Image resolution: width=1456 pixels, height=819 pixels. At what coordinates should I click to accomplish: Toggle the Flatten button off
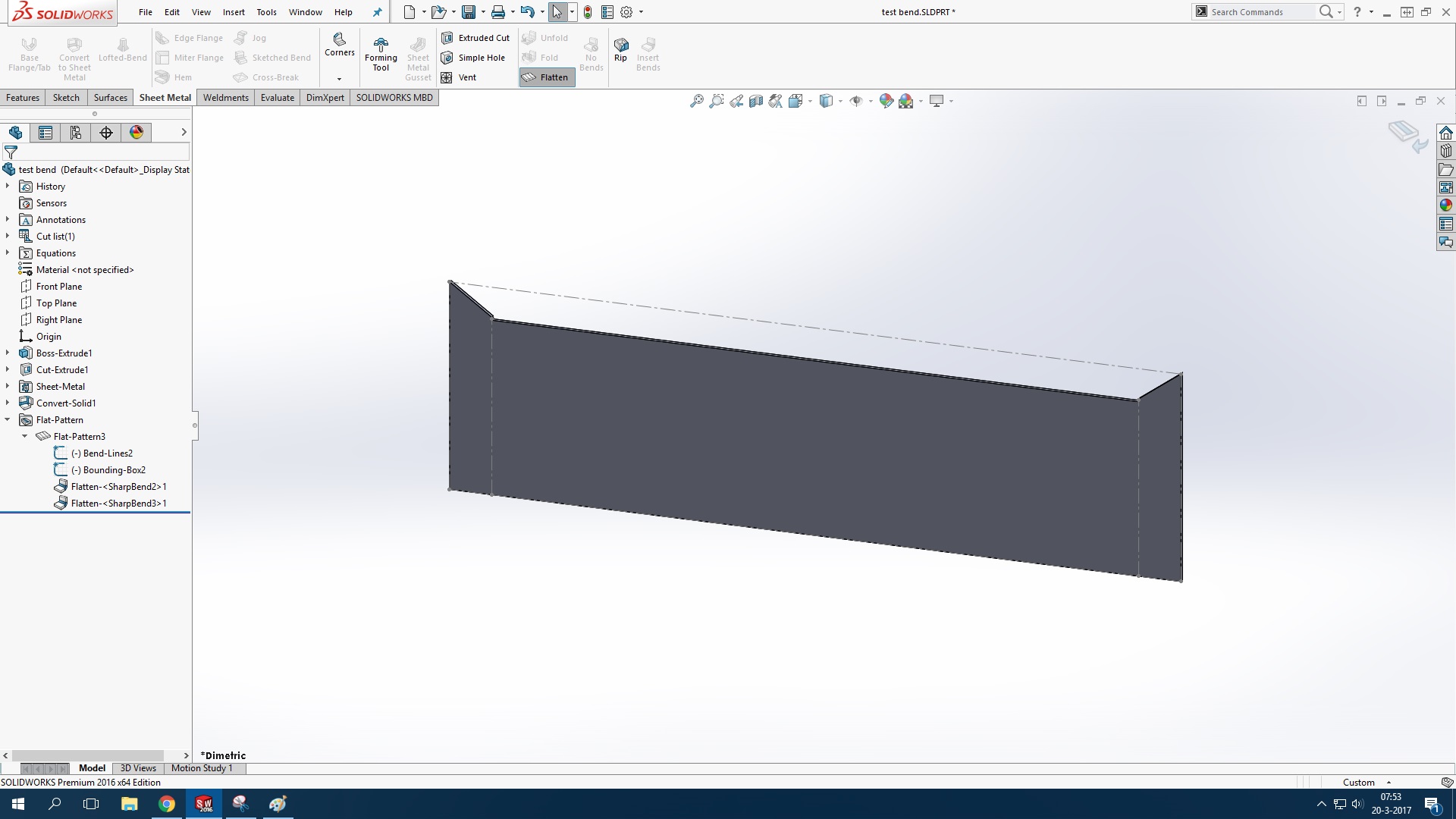tap(546, 77)
